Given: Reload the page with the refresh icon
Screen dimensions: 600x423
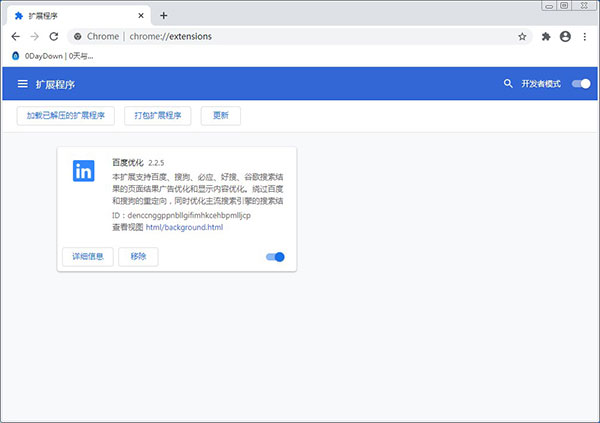Looking at the screenshot, I should pos(54,36).
